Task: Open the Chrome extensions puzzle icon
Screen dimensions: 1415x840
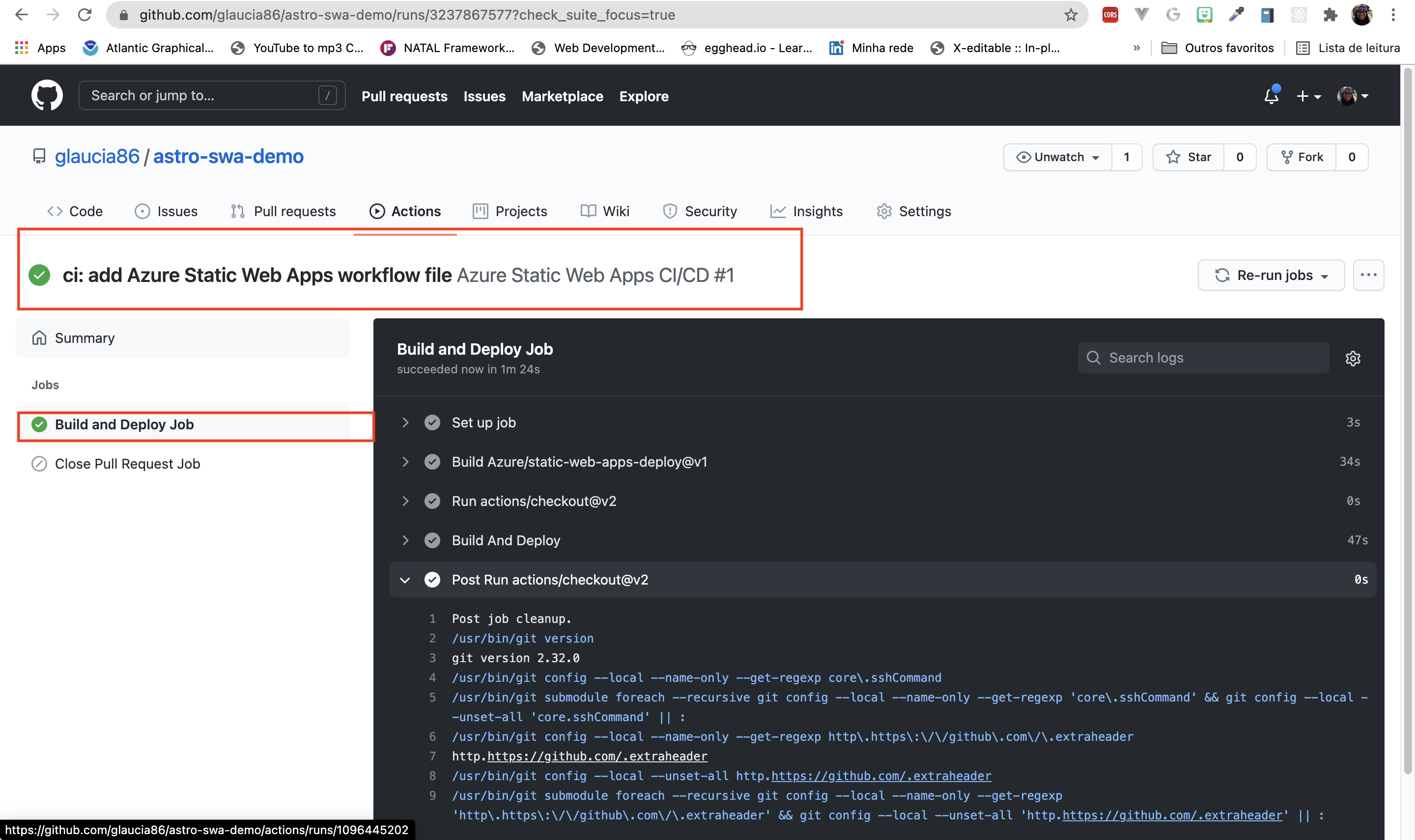Action: (1330, 15)
